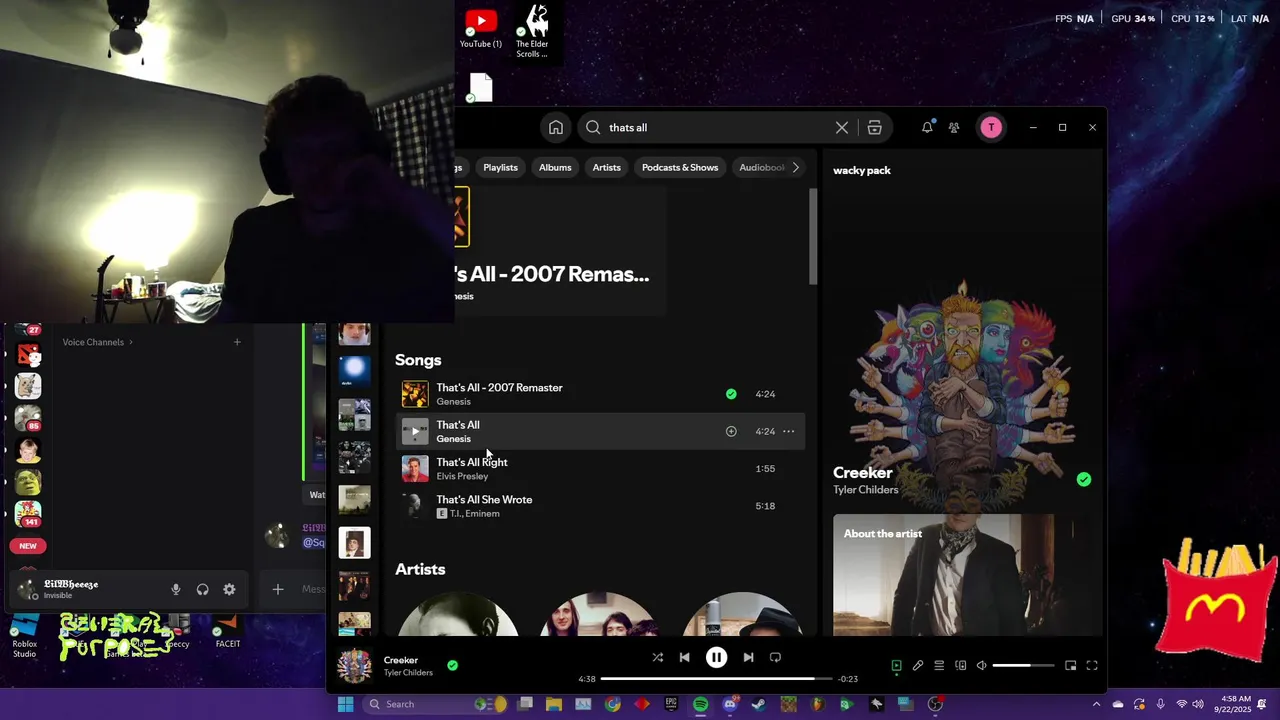This screenshot has width=1280, height=720.
Task: Open File Explorer from the taskbar
Action: click(554, 704)
